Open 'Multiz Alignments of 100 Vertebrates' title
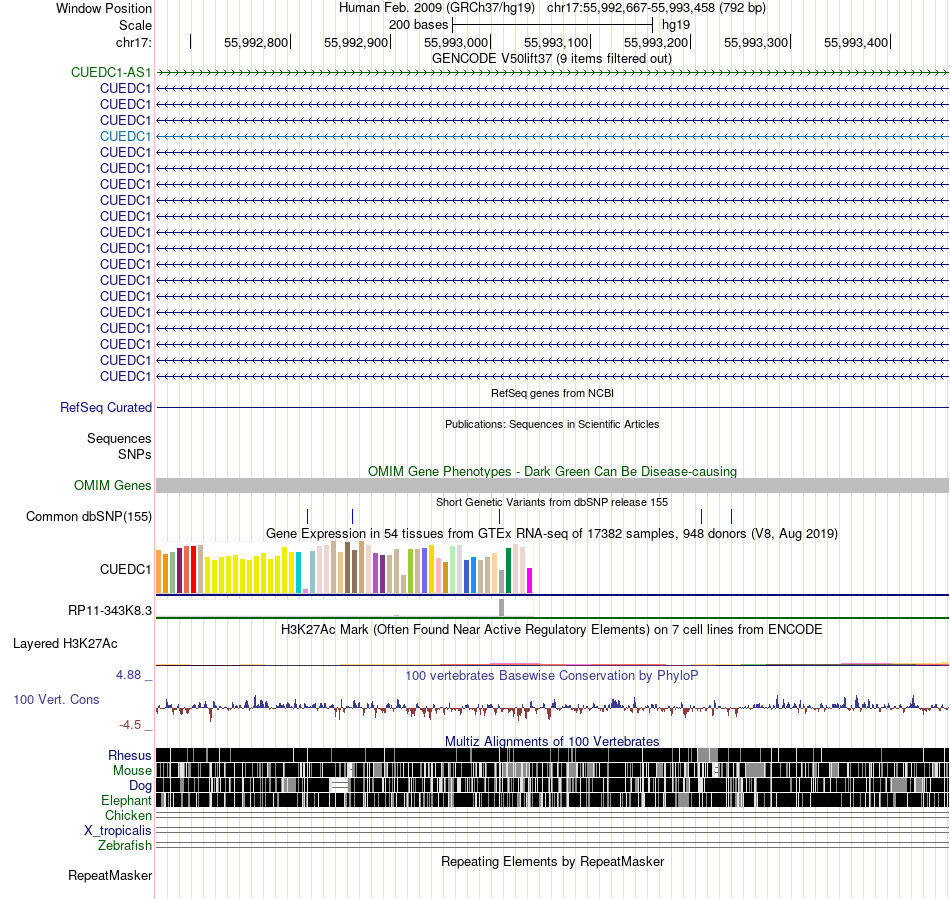 [552, 741]
